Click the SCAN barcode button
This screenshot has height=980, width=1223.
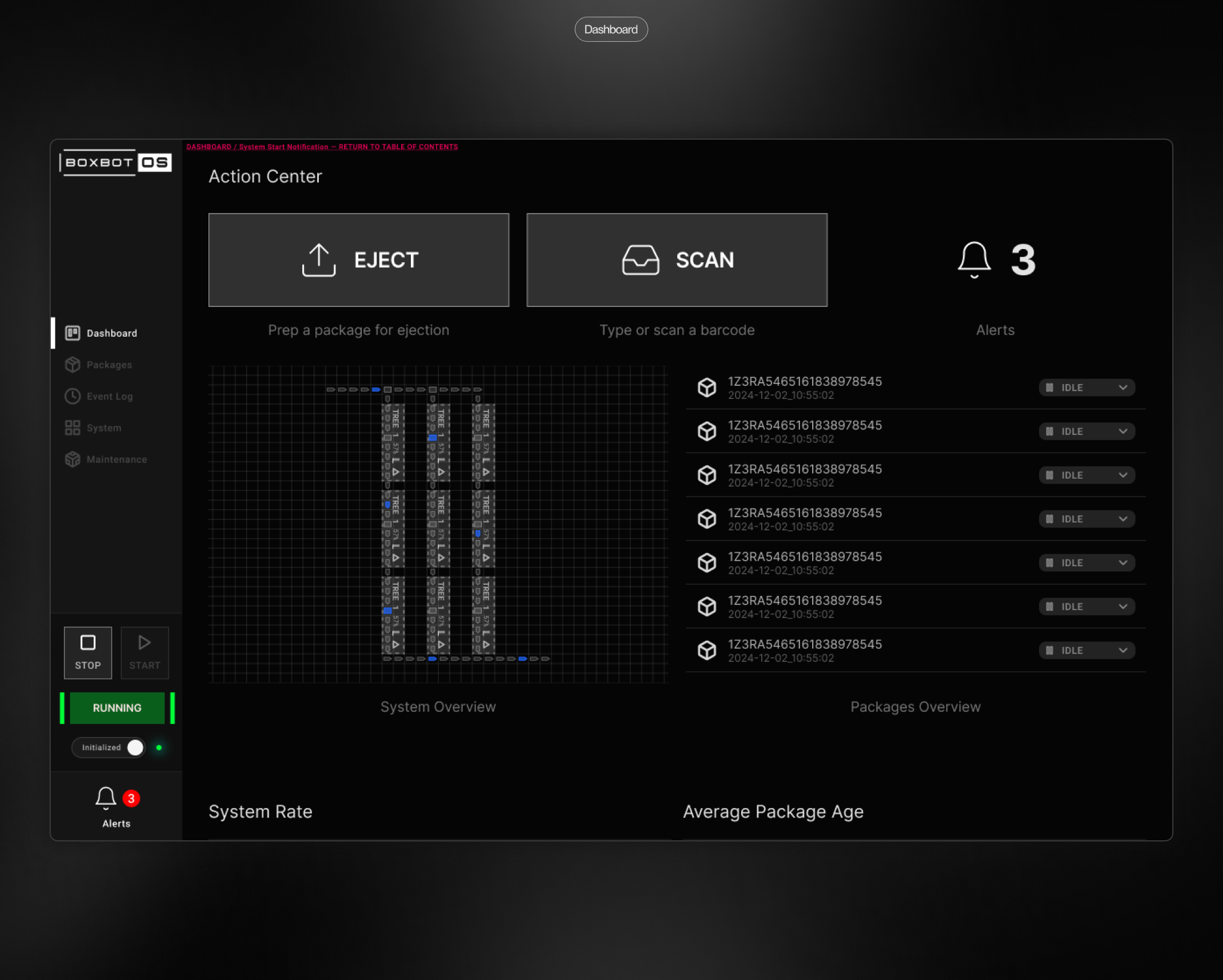(x=677, y=260)
